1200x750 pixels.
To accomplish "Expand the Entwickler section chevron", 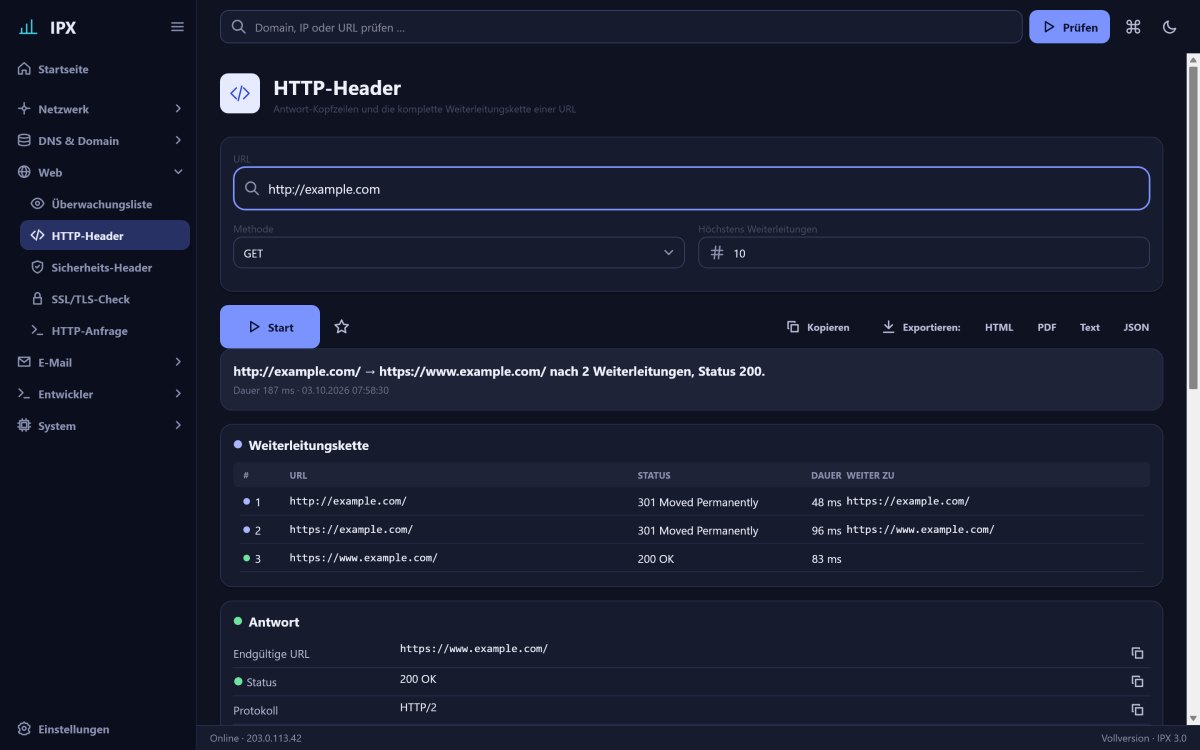I will (178, 394).
